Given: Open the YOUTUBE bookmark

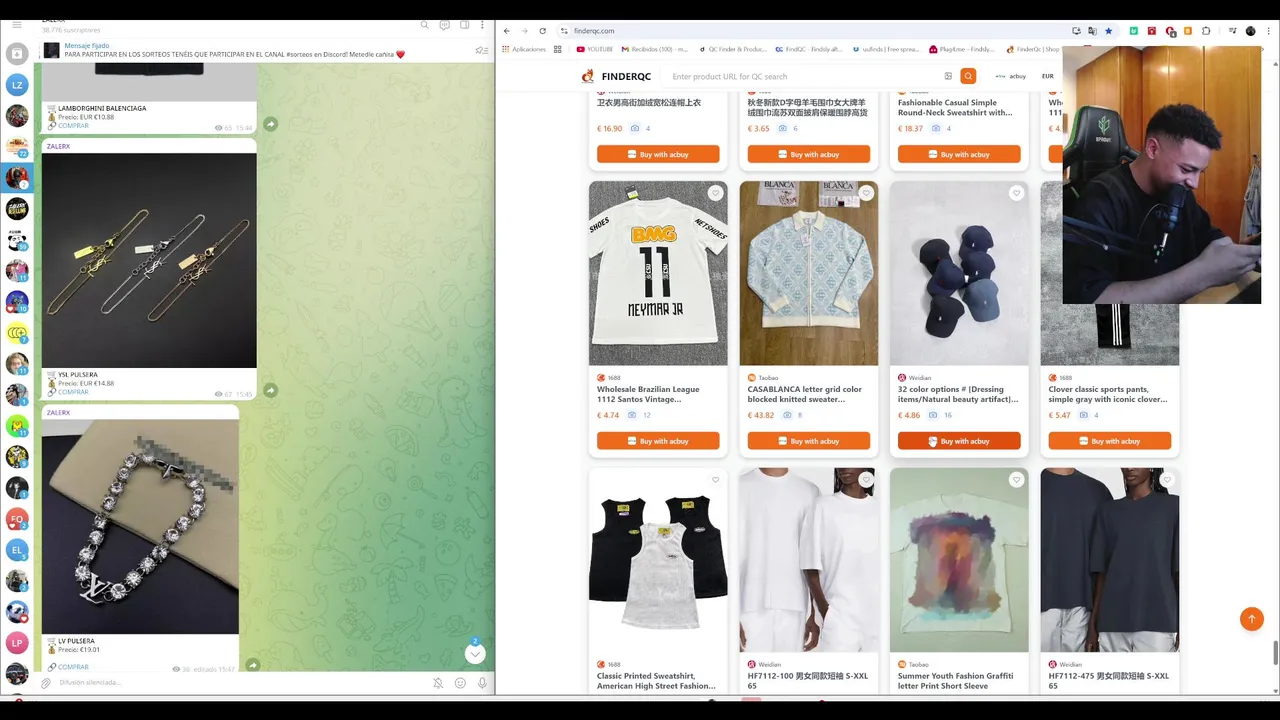Looking at the screenshot, I should coord(594,49).
